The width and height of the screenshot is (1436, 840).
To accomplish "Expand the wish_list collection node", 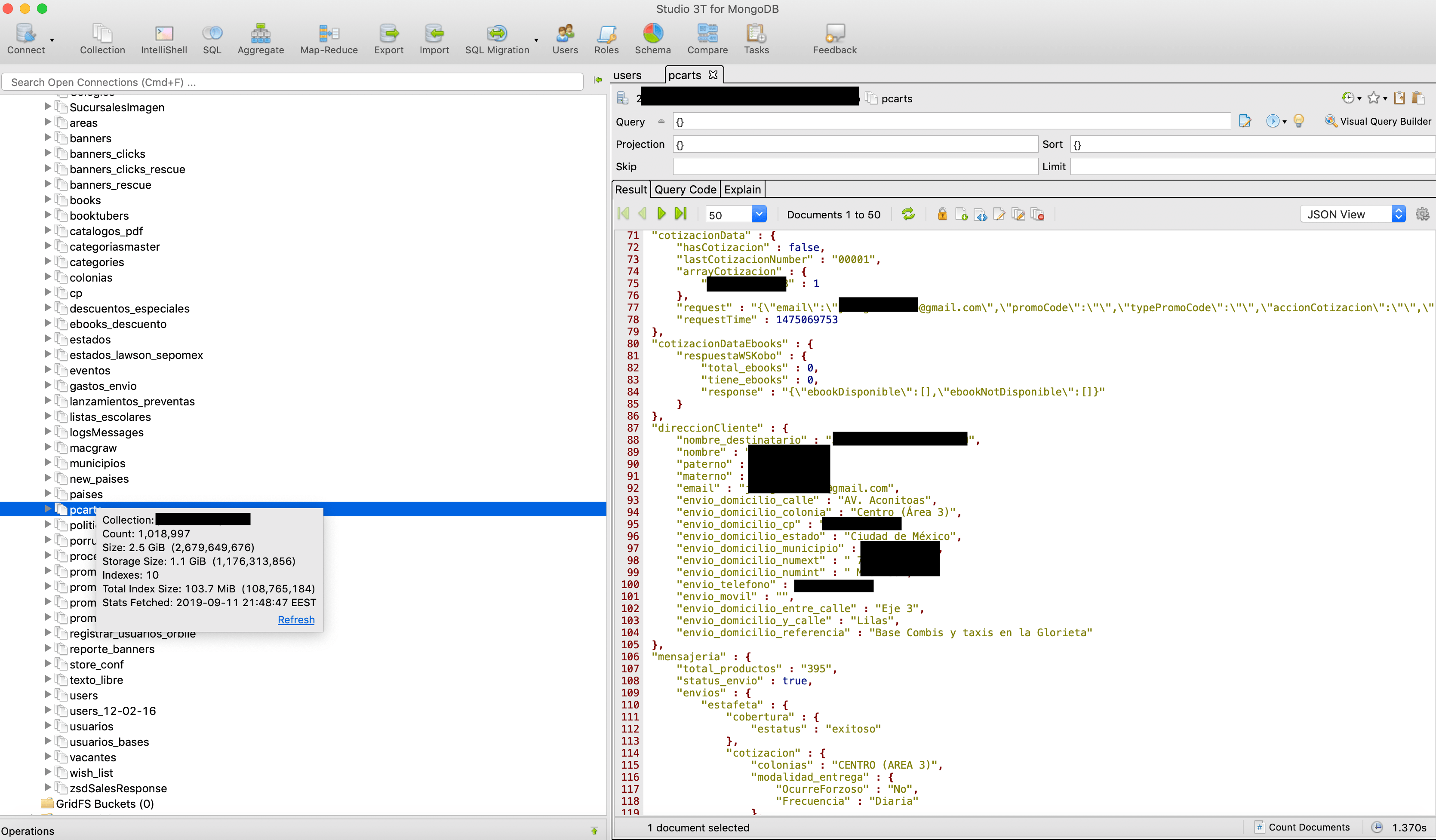I will [x=48, y=772].
